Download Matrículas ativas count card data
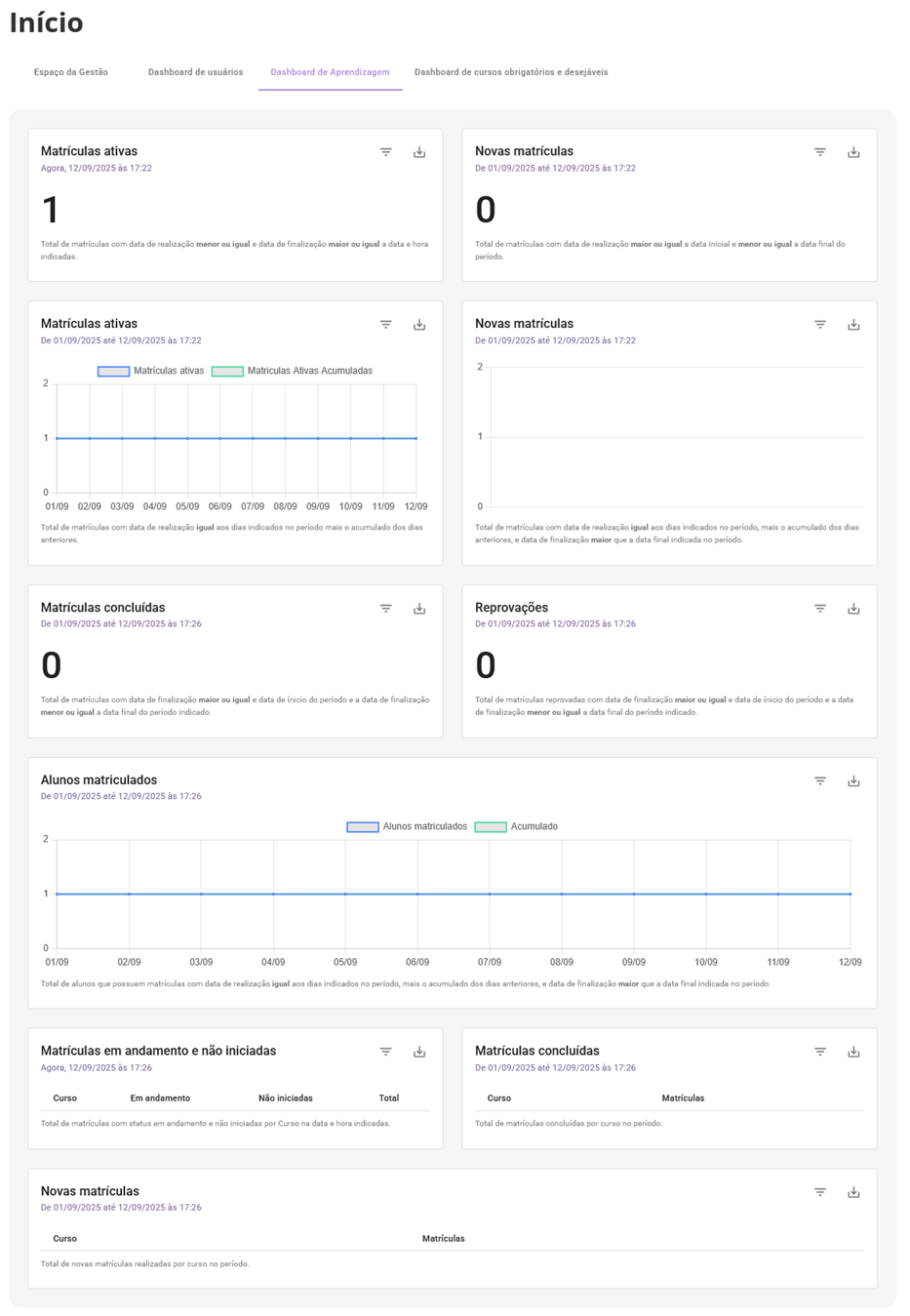The height and width of the screenshot is (1316, 910). pos(419,152)
